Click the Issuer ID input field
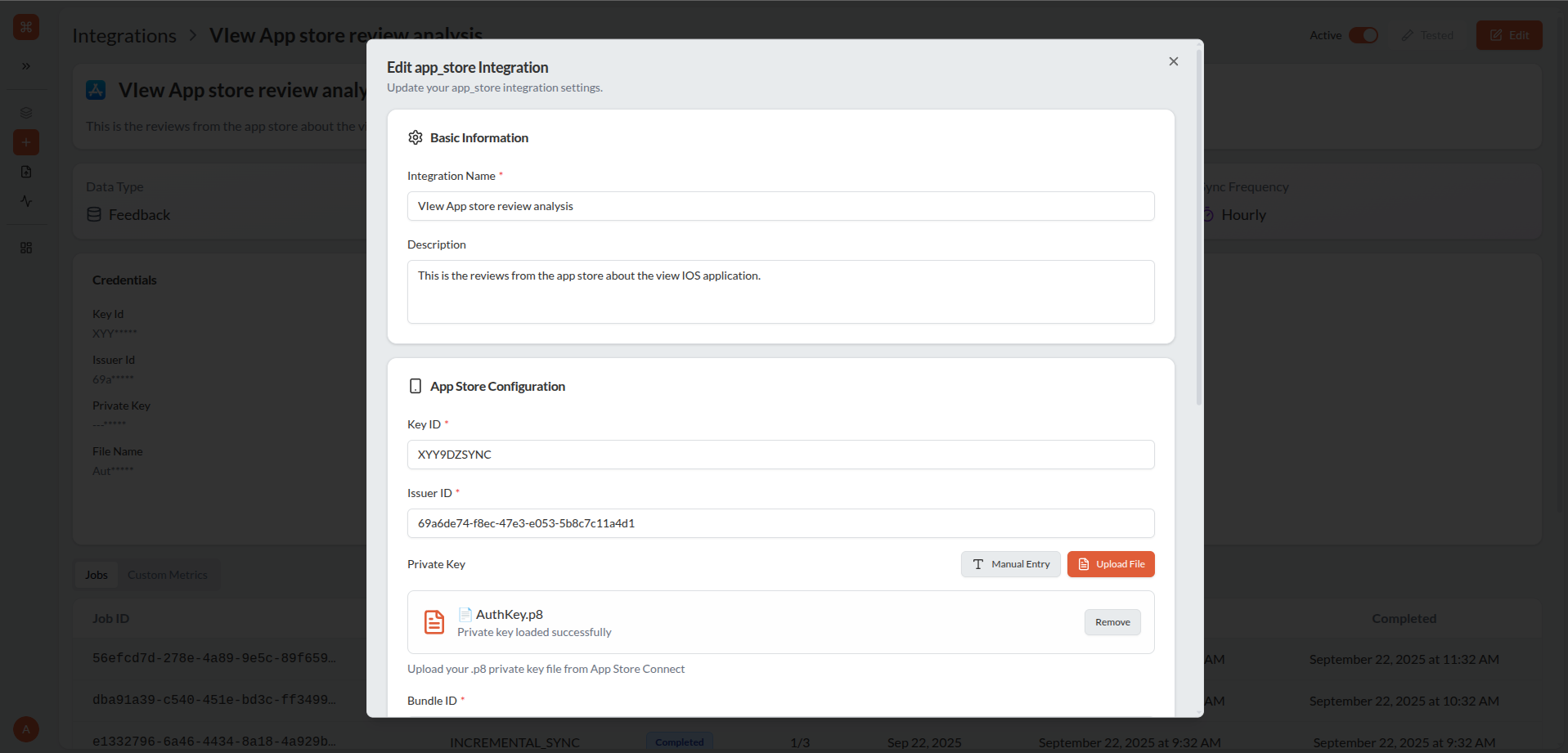The height and width of the screenshot is (753, 1568). (x=780, y=523)
